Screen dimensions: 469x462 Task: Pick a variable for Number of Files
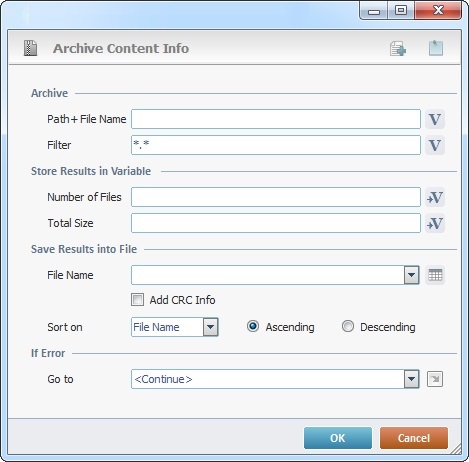coord(435,197)
